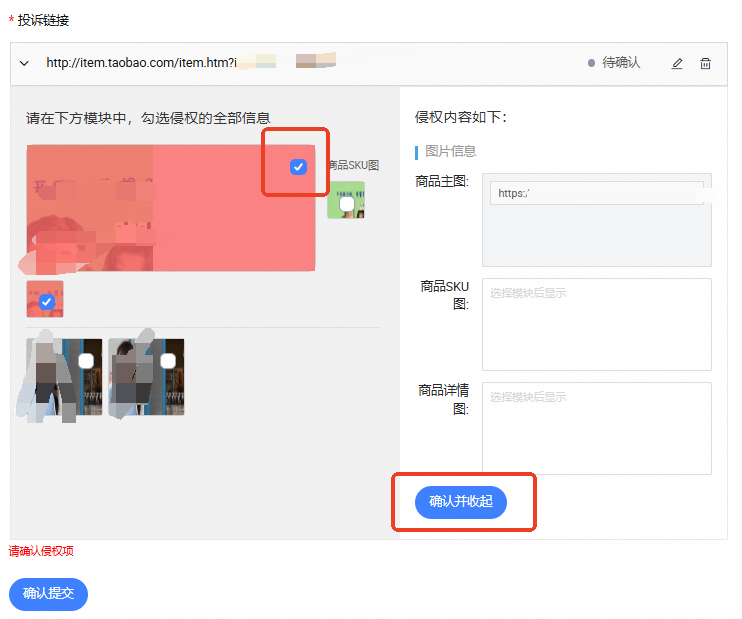The height and width of the screenshot is (619, 742).
Task: Click the item.taobao.com link text
Action: pos(141,62)
